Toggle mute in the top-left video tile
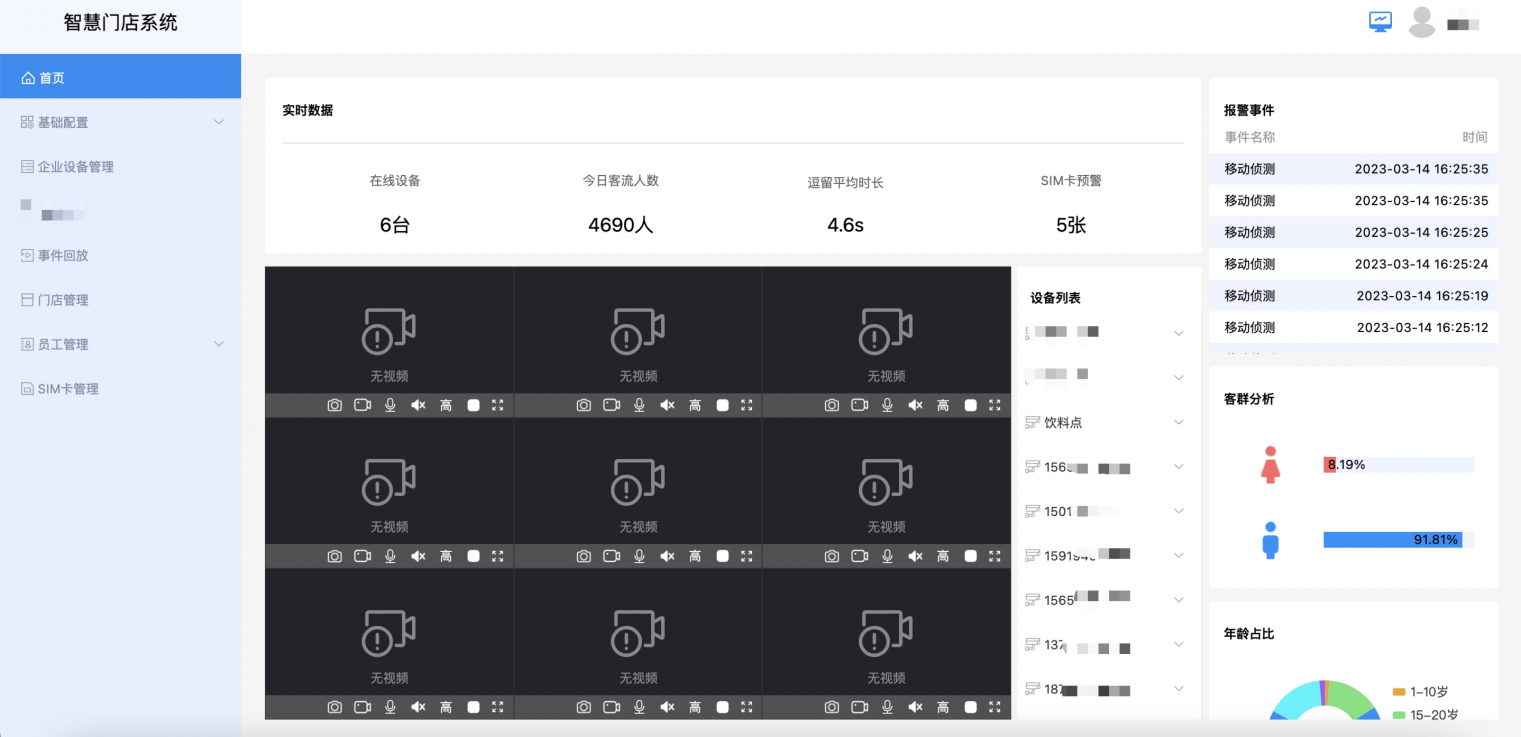The image size is (1521, 737). click(x=418, y=405)
